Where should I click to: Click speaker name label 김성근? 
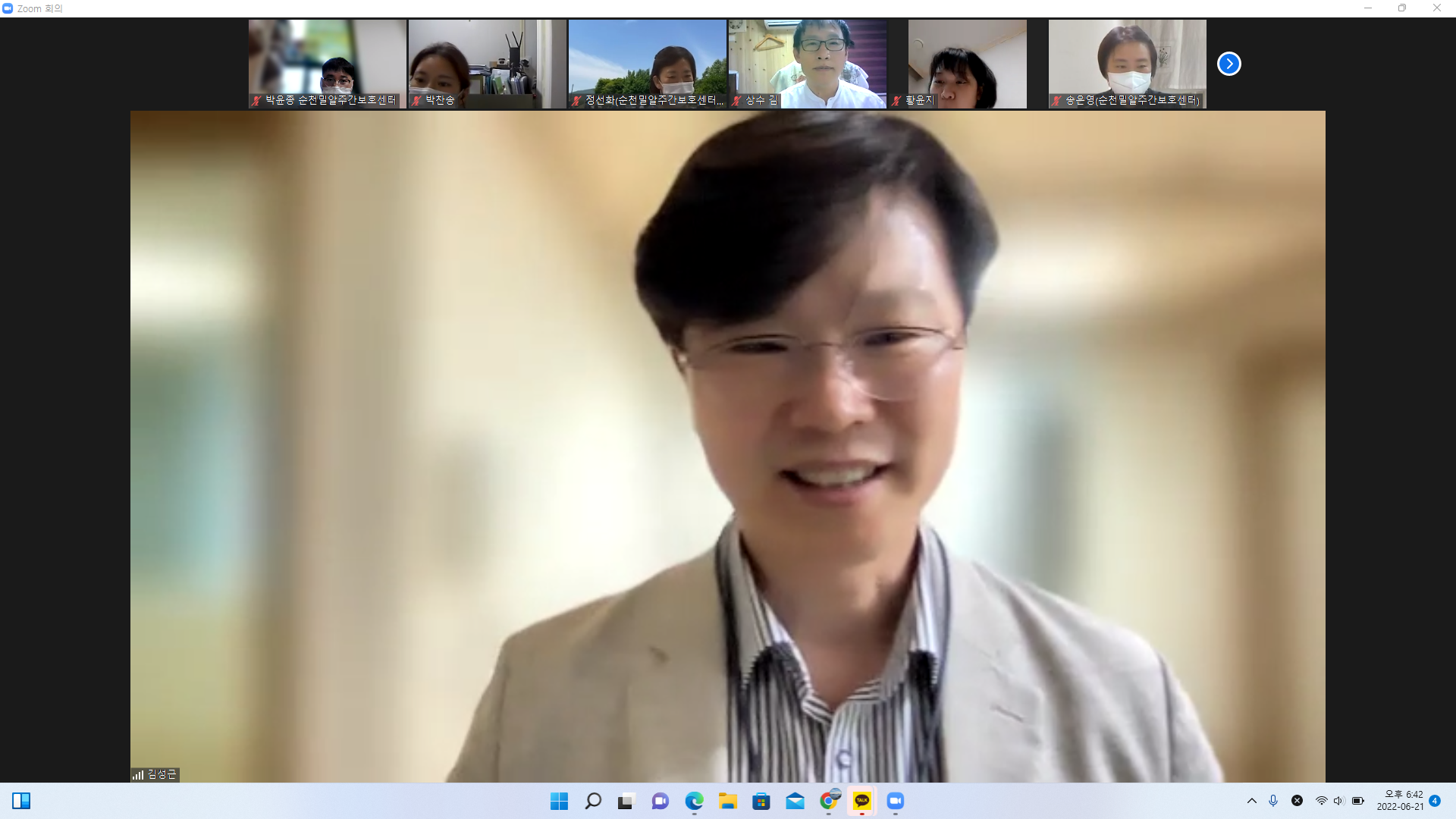click(162, 774)
